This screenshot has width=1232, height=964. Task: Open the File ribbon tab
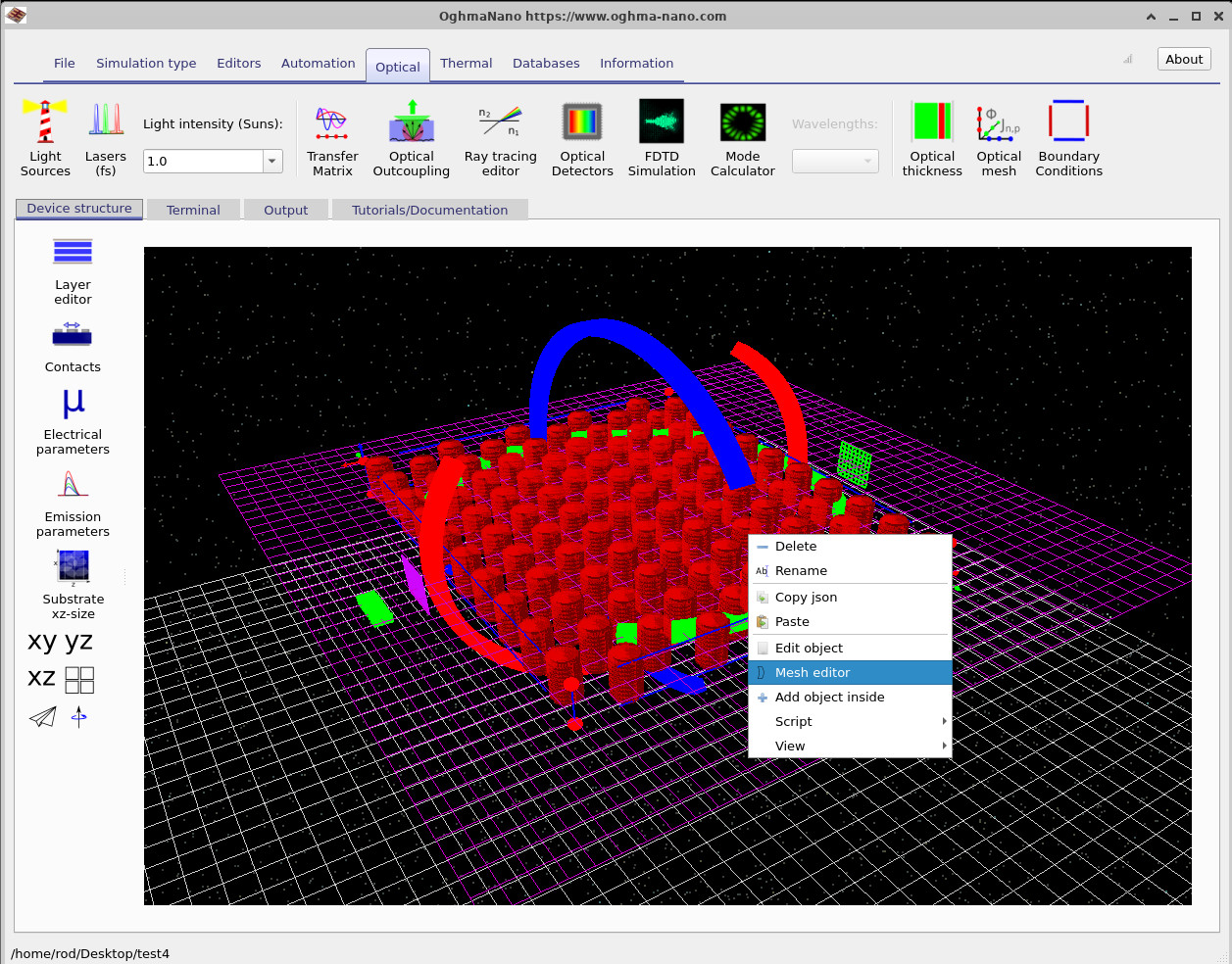pyautogui.click(x=65, y=63)
